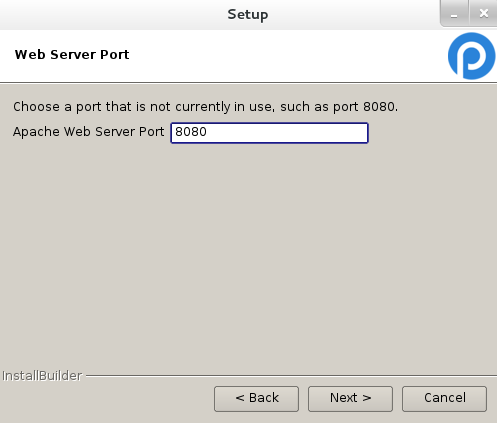Cancel the installation setup

[444, 399]
